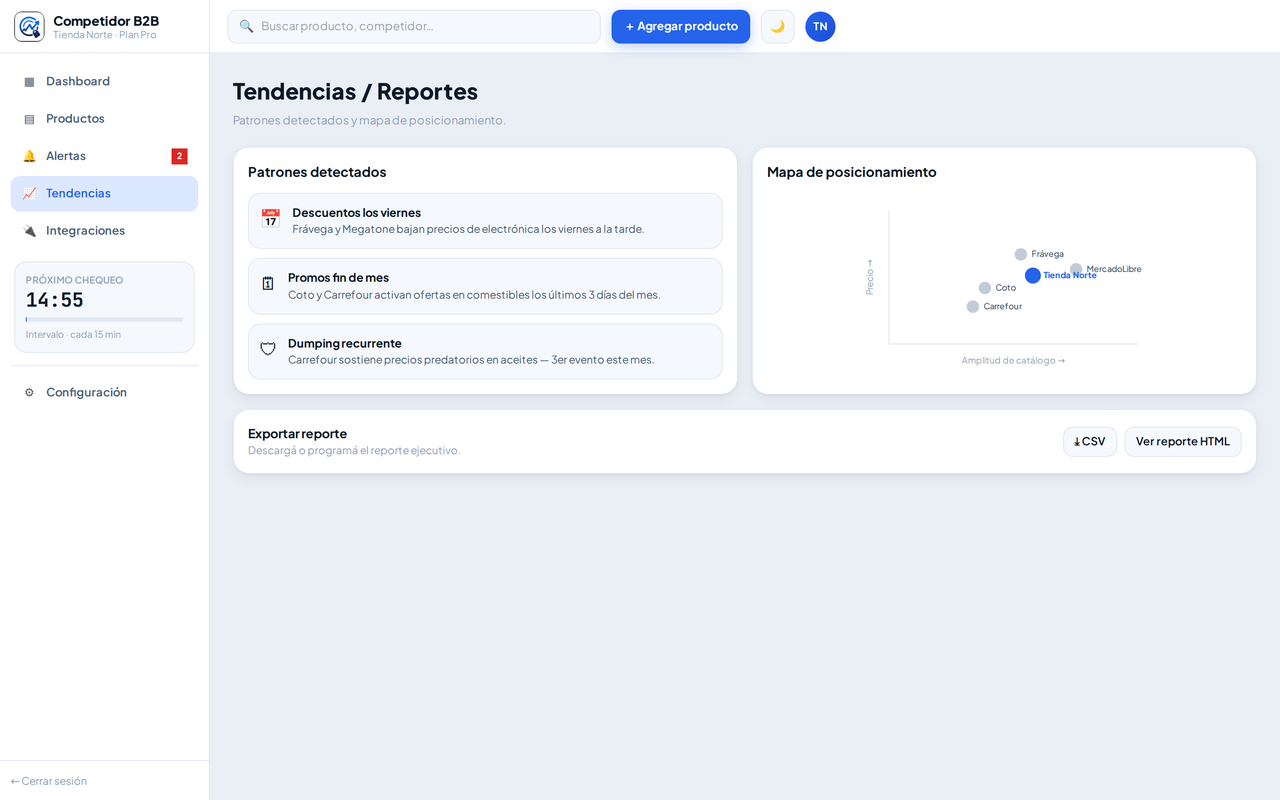Viewport: 1280px width, 800px height.
Task: Click the Alertas bell icon
Action: pos(29,156)
